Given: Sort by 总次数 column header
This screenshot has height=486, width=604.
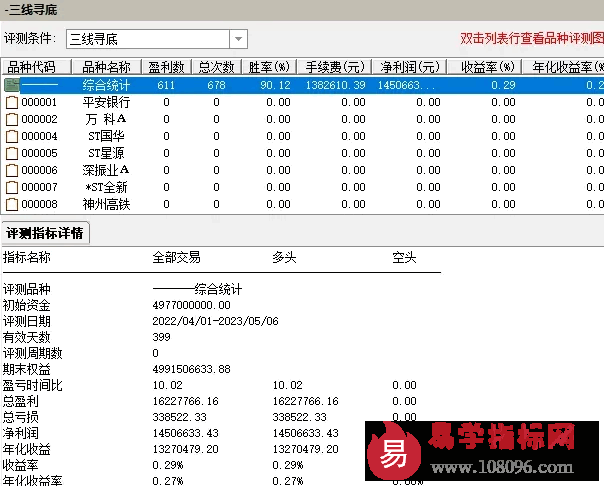Looking at the screenshot, I should [216, 67].
